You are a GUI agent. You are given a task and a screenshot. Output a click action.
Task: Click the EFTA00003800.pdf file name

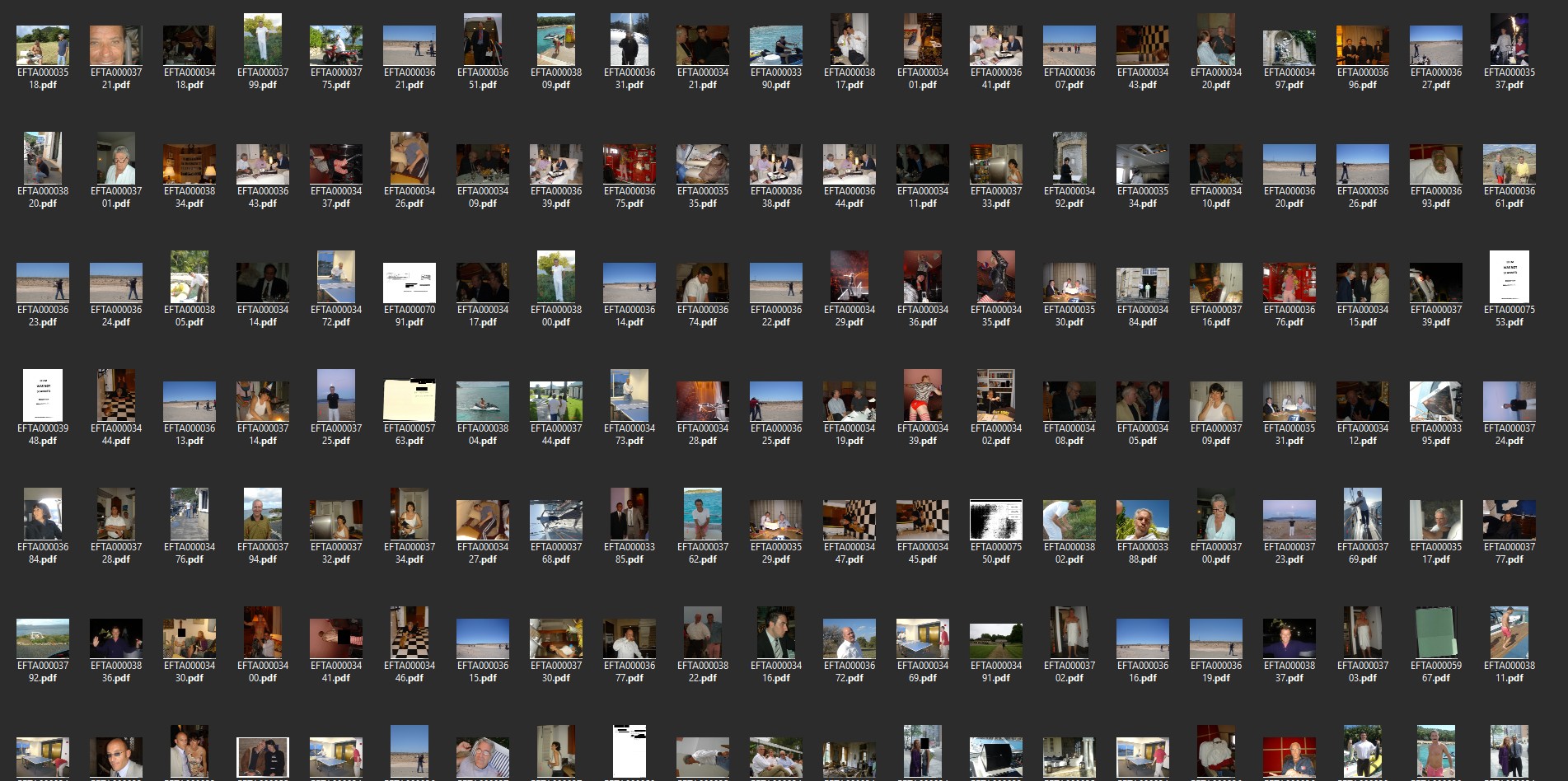[556, 316]
